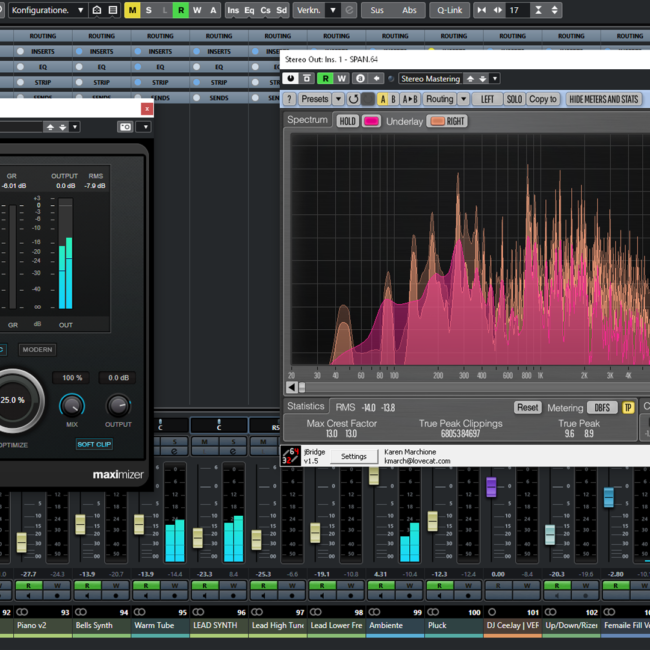
Task: Toggle SOFT CLIP on the Maximizer
Action: pos(94,444)
